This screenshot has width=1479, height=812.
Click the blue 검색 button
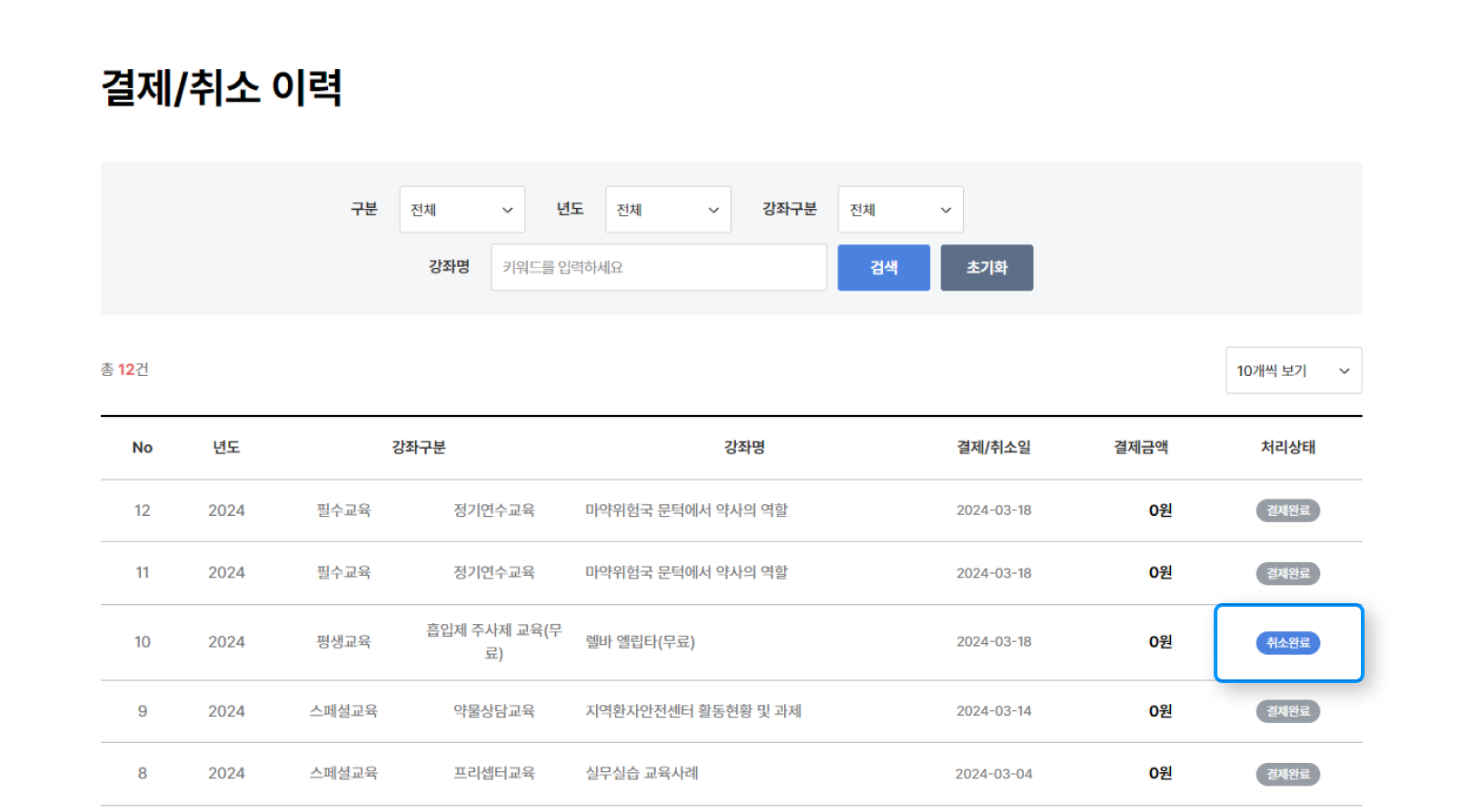coord(884,267)
